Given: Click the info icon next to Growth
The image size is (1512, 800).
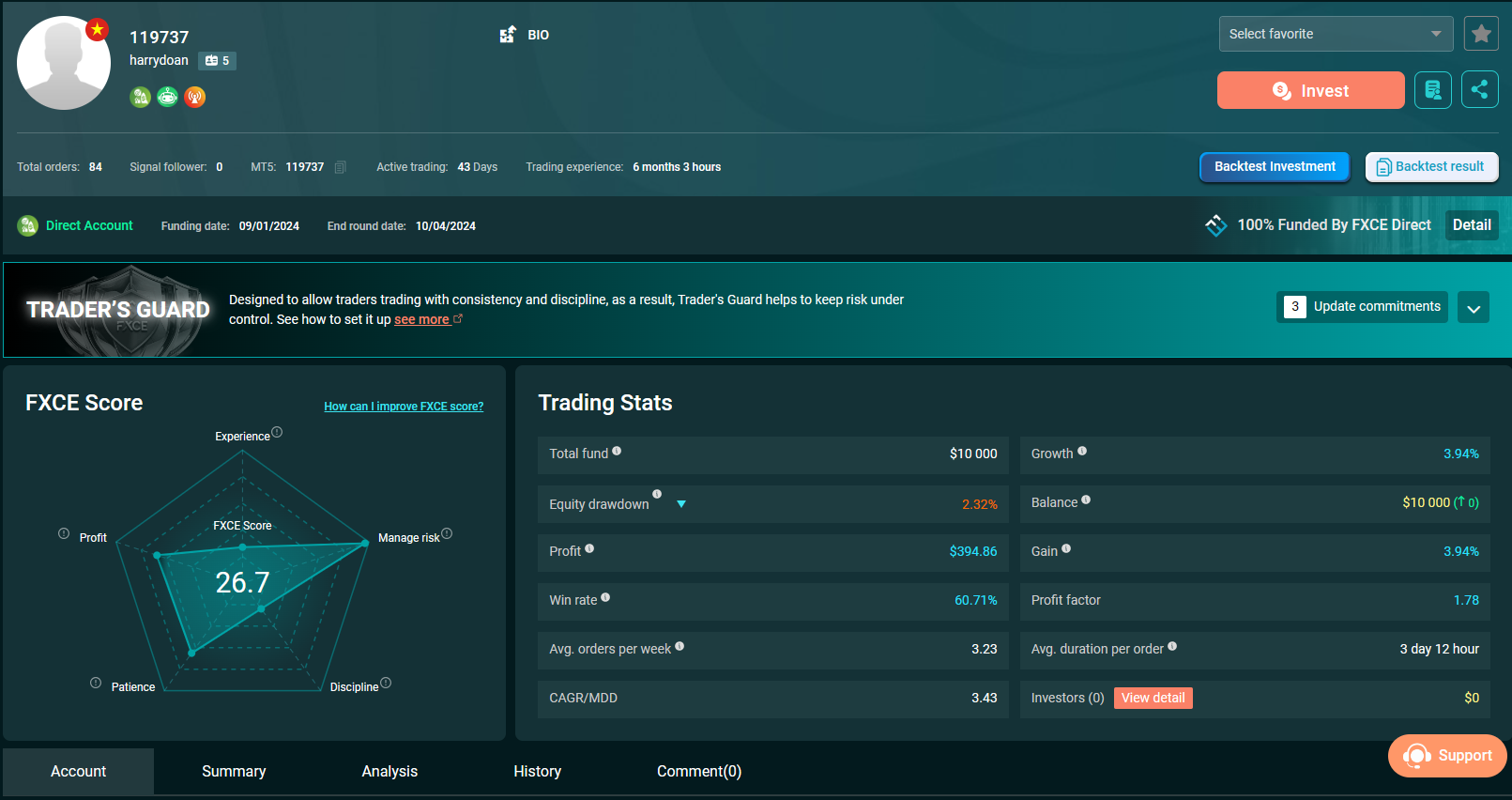Looking at the screenshot, I should pyautogui.click(x=1082, y=451).
